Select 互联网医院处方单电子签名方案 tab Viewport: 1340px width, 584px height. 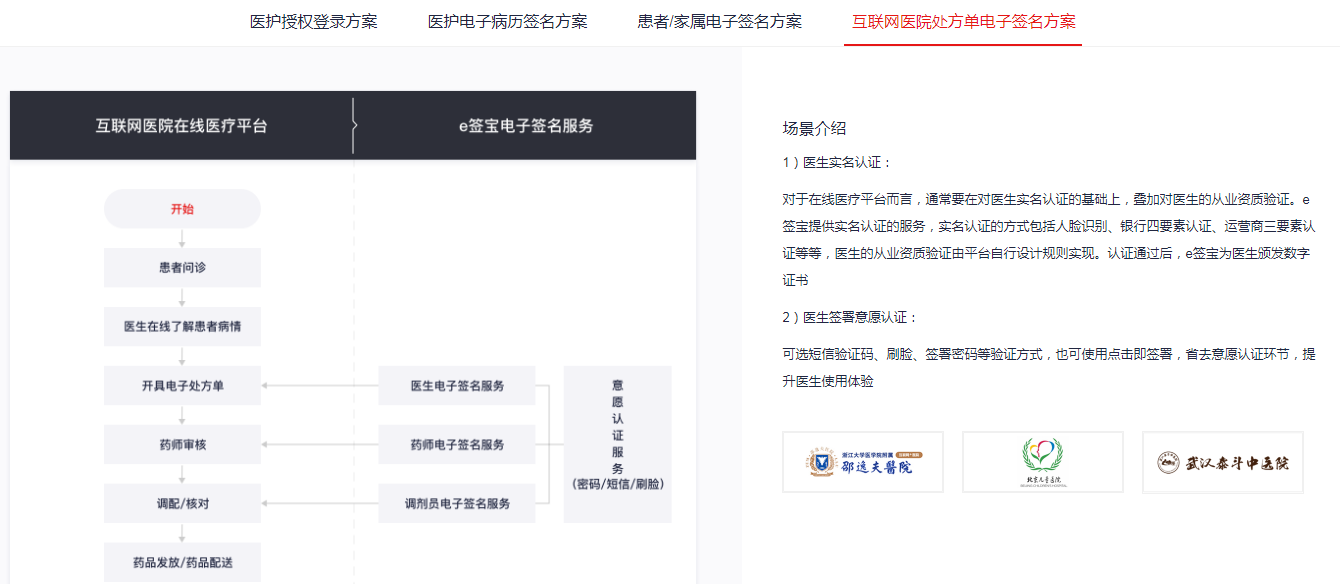(x=963, y=21)
